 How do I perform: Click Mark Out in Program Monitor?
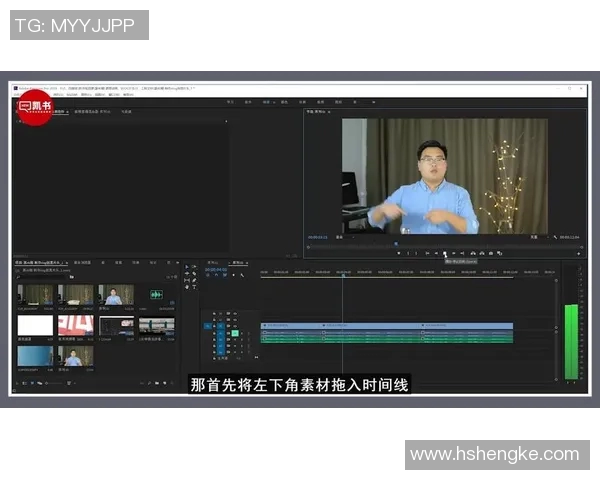click(416, 253)
